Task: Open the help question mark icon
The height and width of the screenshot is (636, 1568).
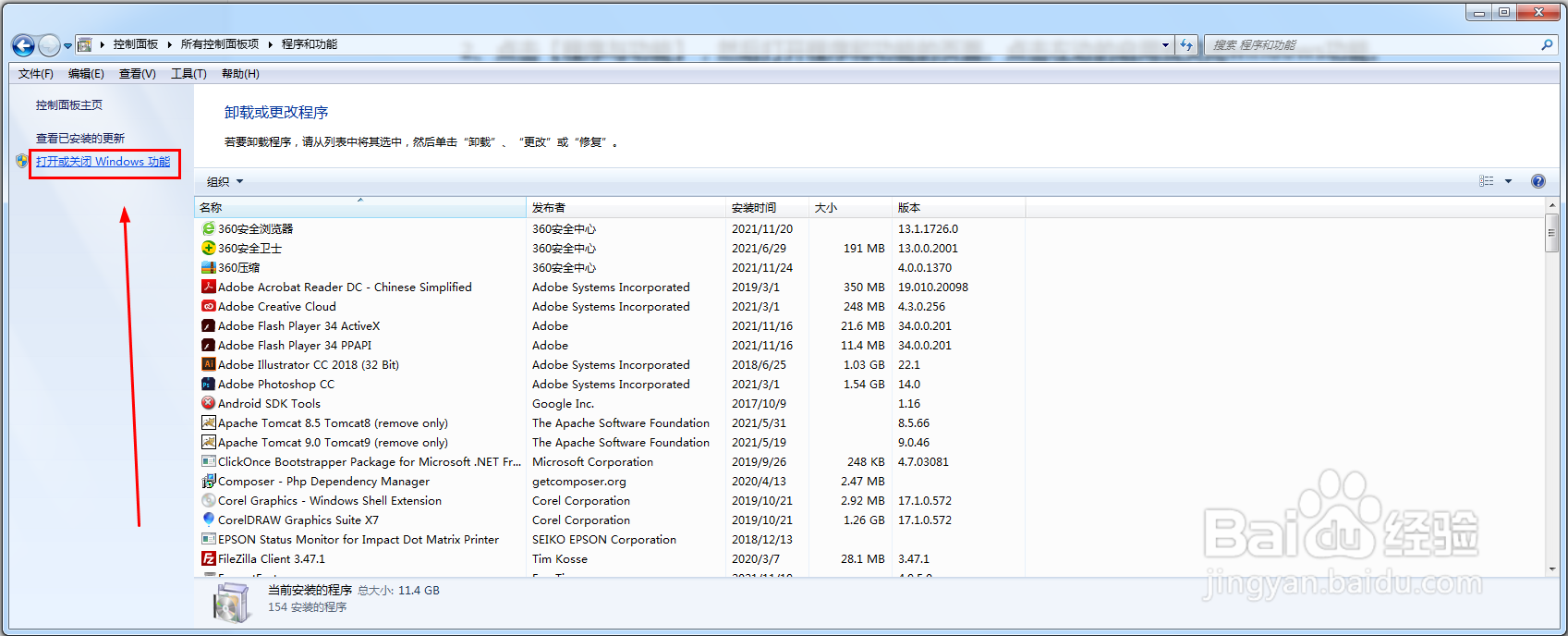Action: (1538, 181)
